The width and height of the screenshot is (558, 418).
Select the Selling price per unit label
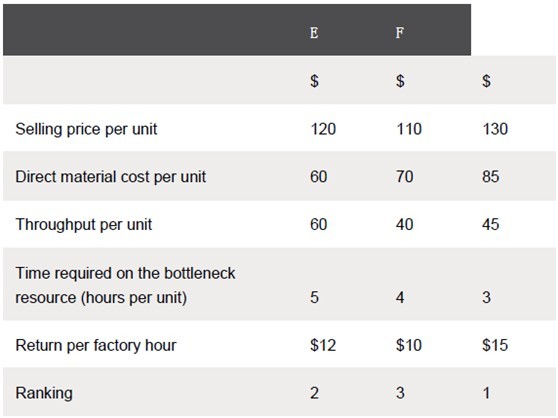click(x=86, y=129)
